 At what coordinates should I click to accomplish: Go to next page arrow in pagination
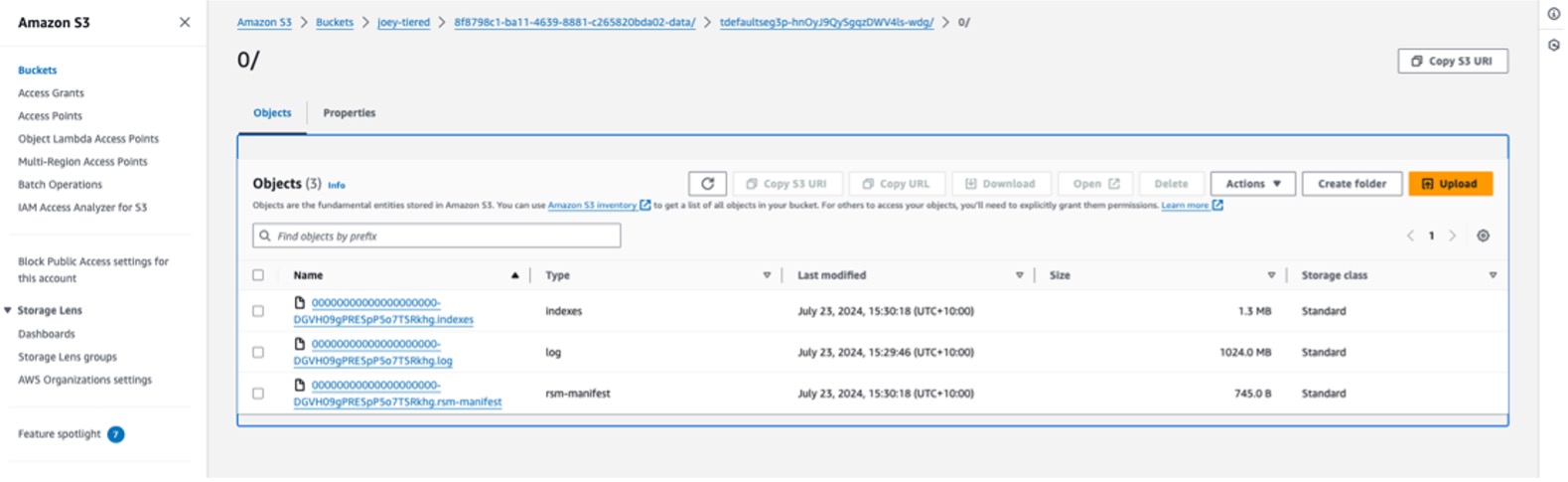(x=1453, y=237)
